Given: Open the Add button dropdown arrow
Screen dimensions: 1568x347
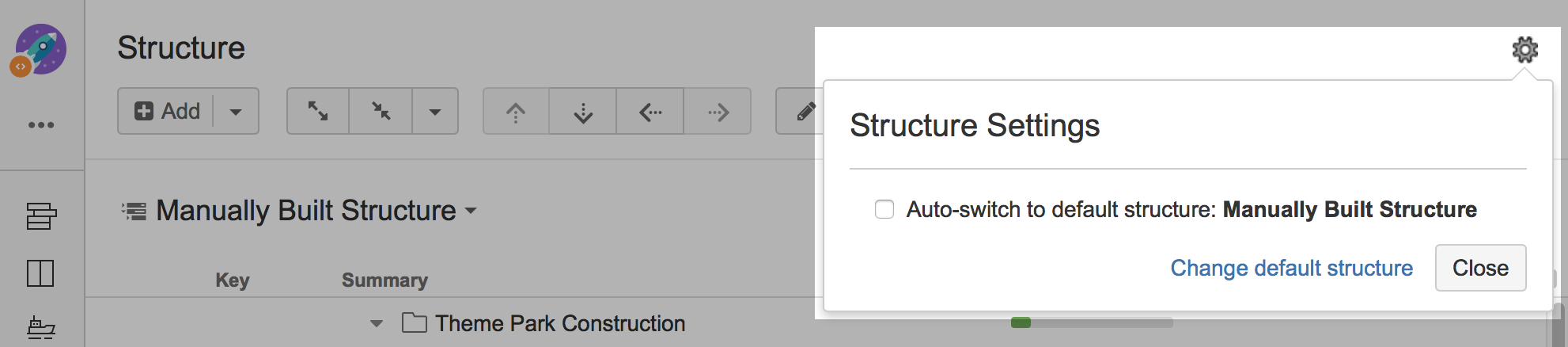Looking at the screenshot, I should [x=236, y=112].
